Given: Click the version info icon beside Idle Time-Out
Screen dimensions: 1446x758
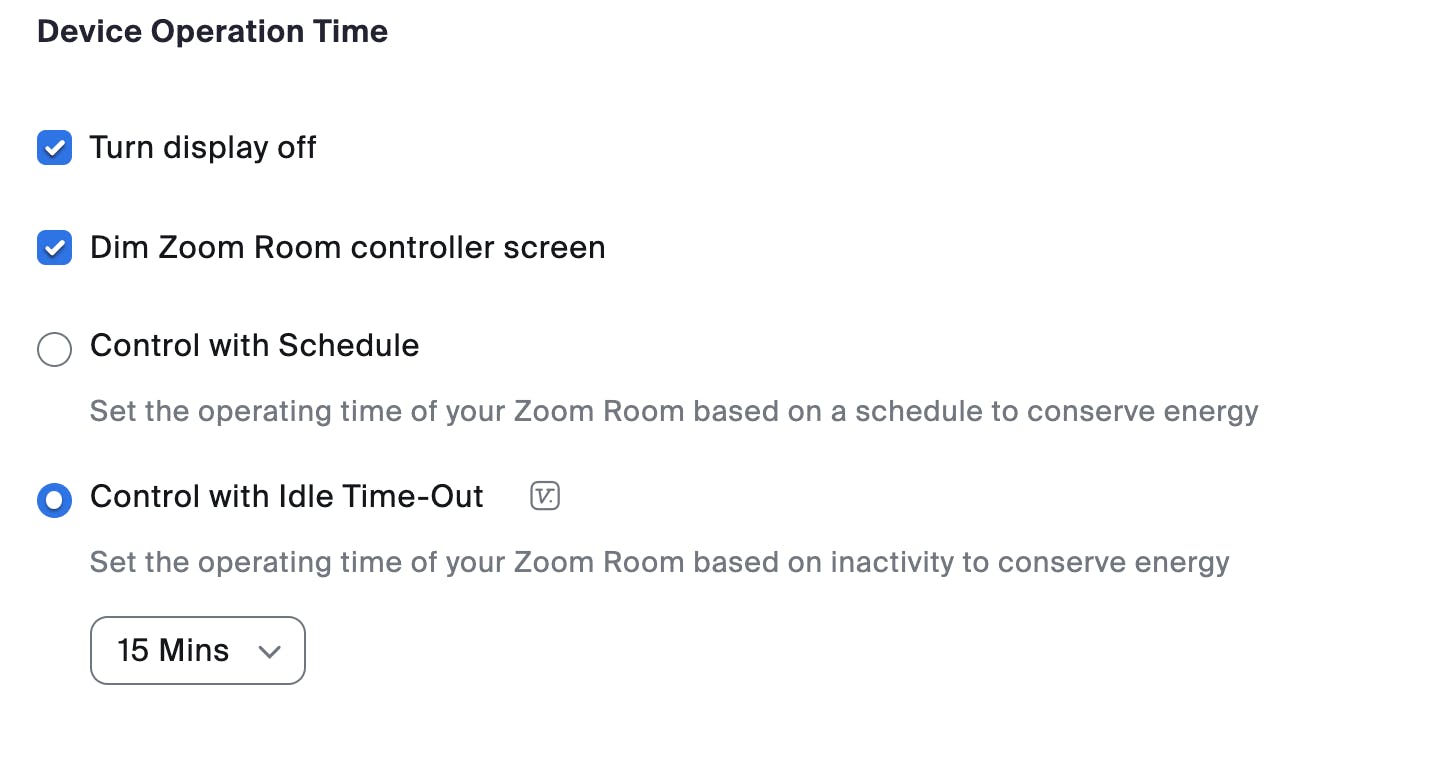Looking at the screenshot, I should point(544,496).
